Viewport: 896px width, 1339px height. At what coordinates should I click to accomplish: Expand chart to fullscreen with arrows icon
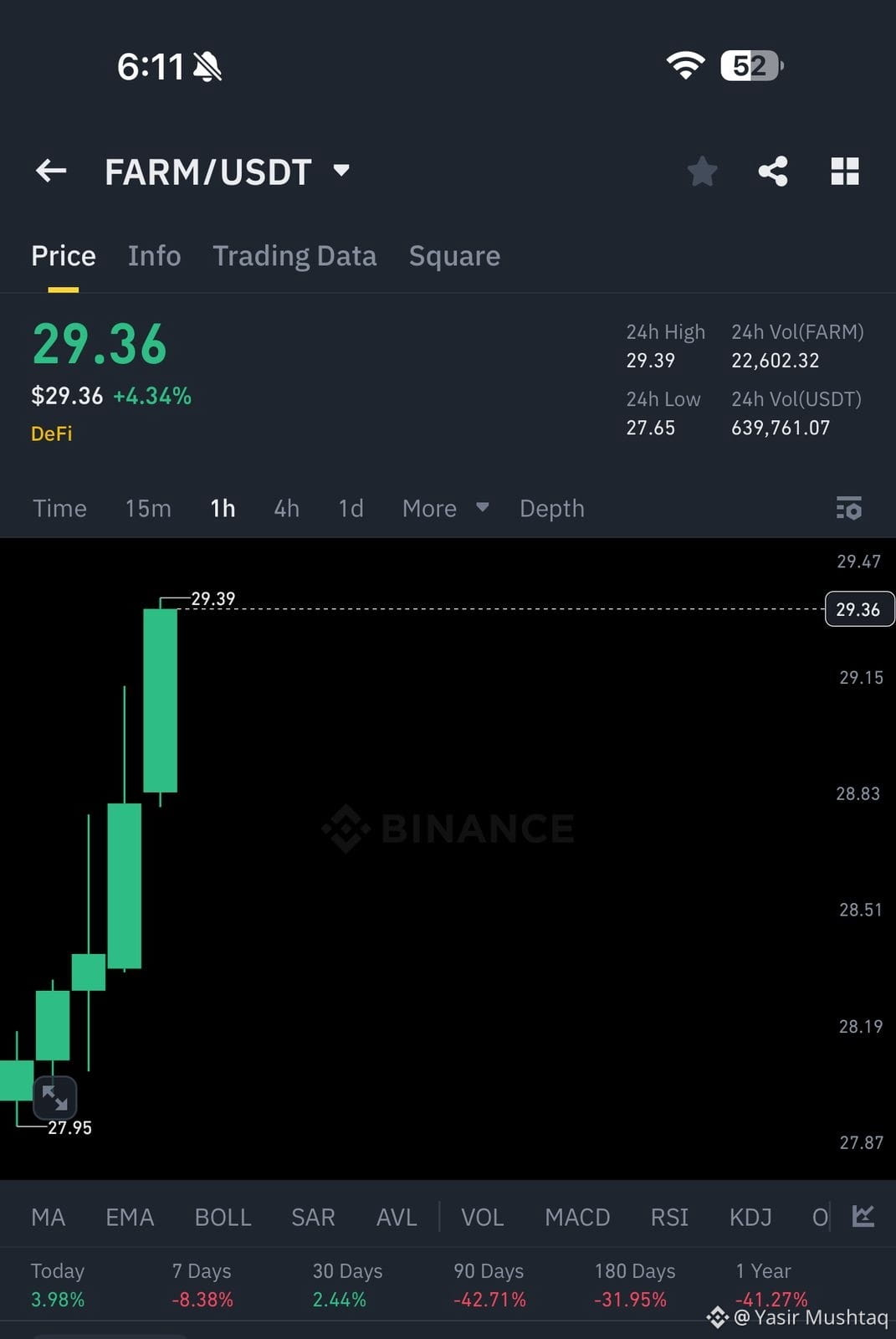point(54,1097)
